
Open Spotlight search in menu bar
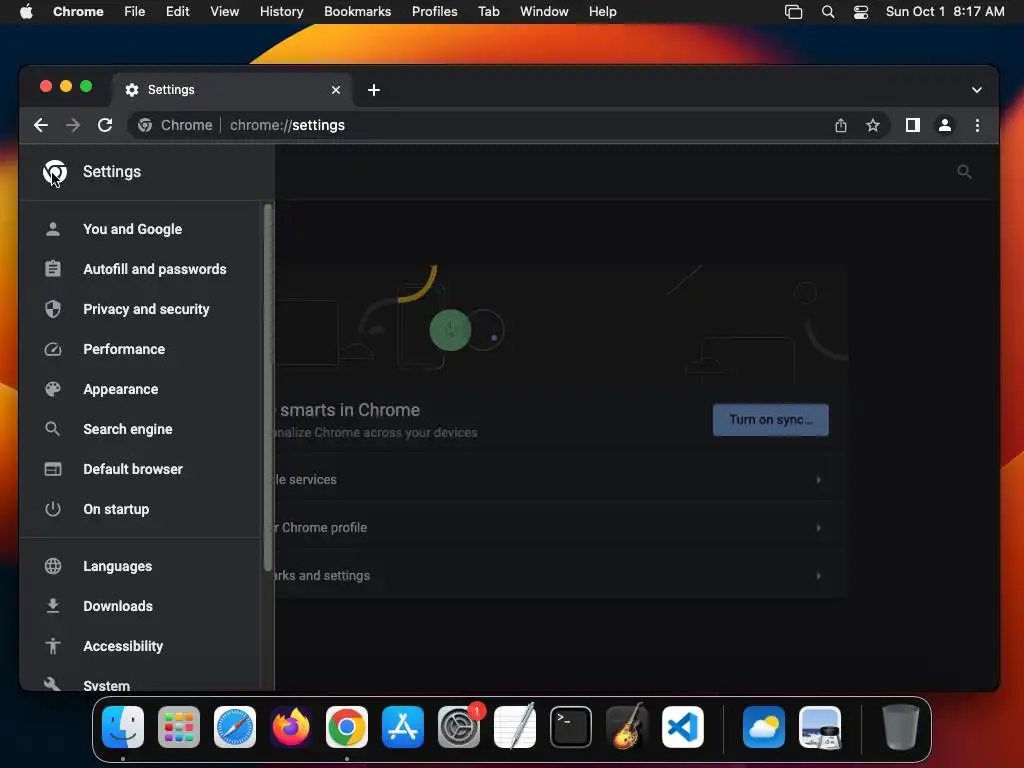click(827, 12)
